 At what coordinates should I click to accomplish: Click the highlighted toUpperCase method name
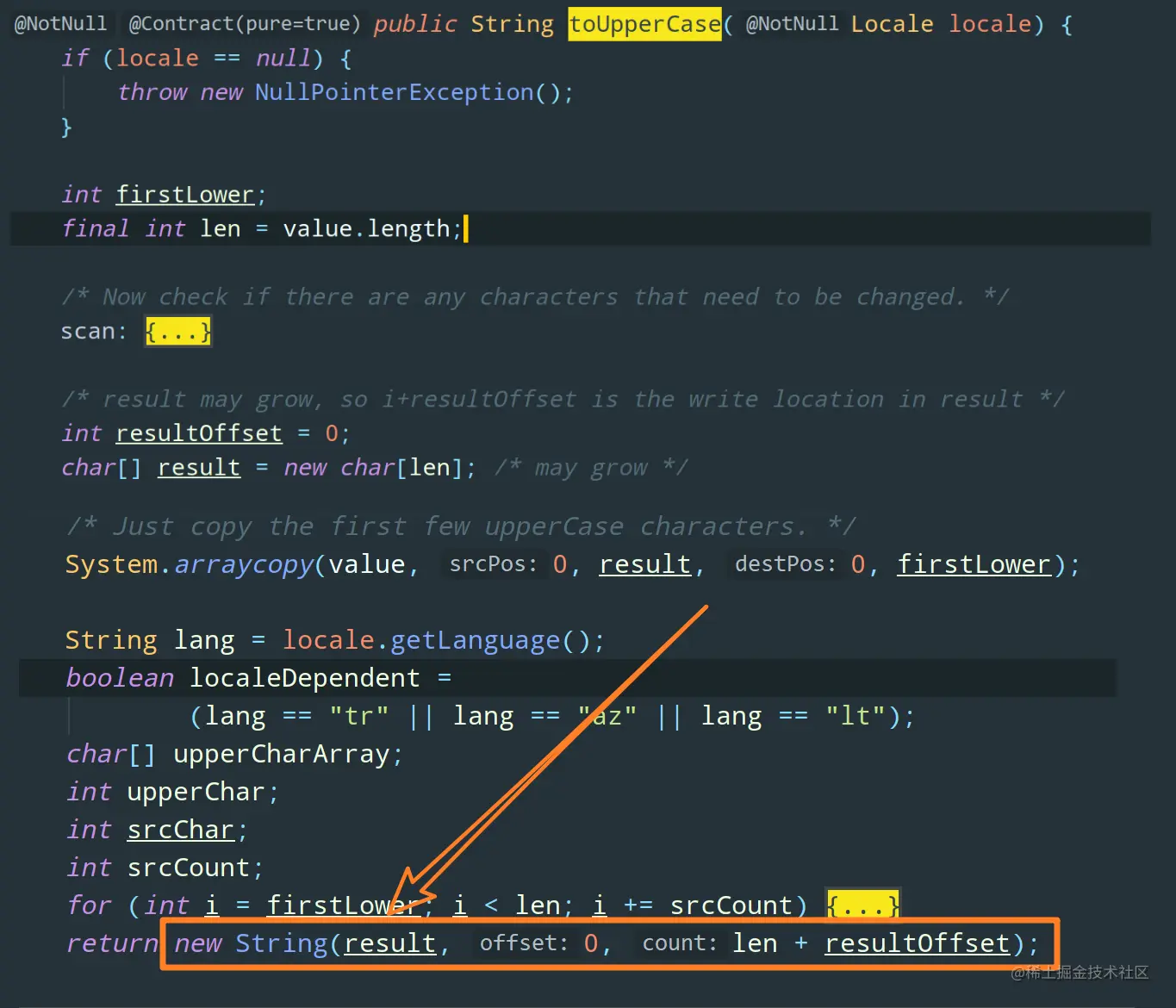(x=644, y=24)
